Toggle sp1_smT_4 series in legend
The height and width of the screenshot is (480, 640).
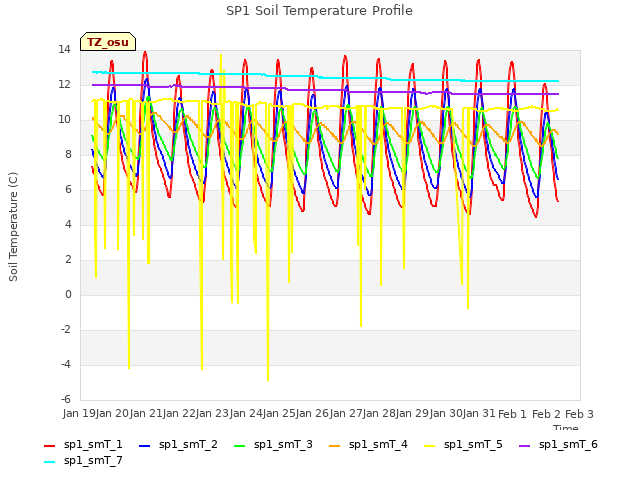(368, 444)
